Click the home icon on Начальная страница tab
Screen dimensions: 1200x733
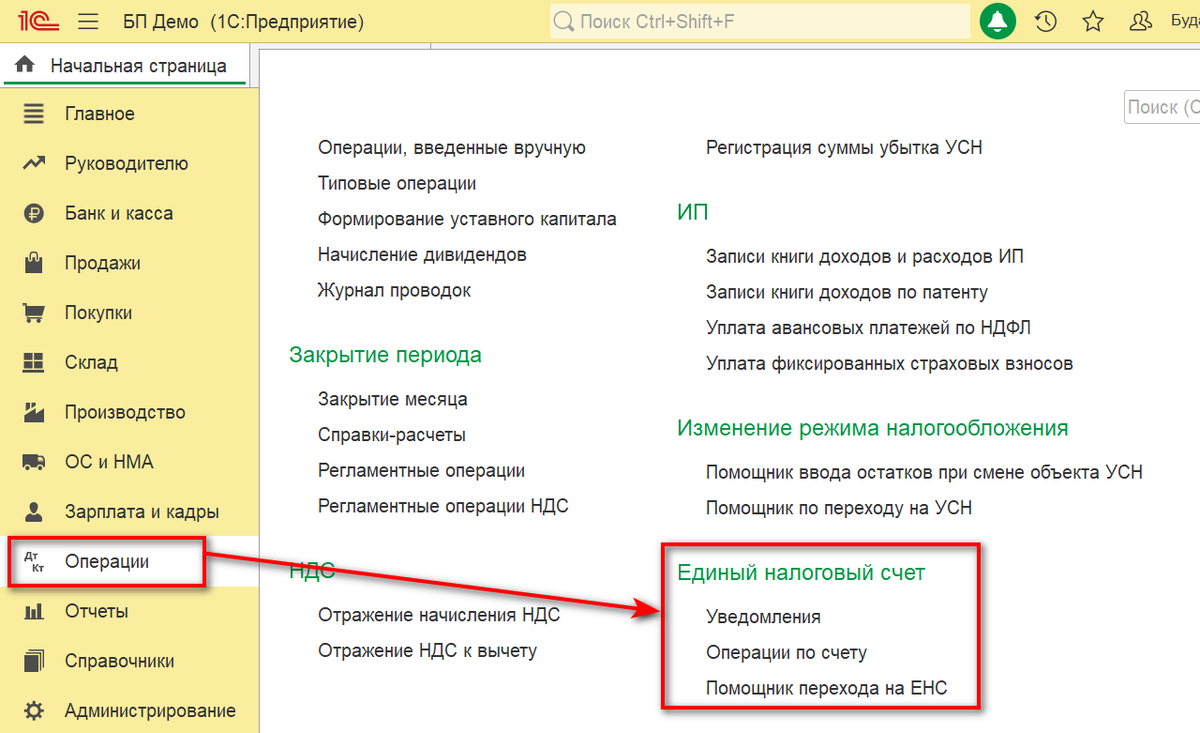coord(26,66)
